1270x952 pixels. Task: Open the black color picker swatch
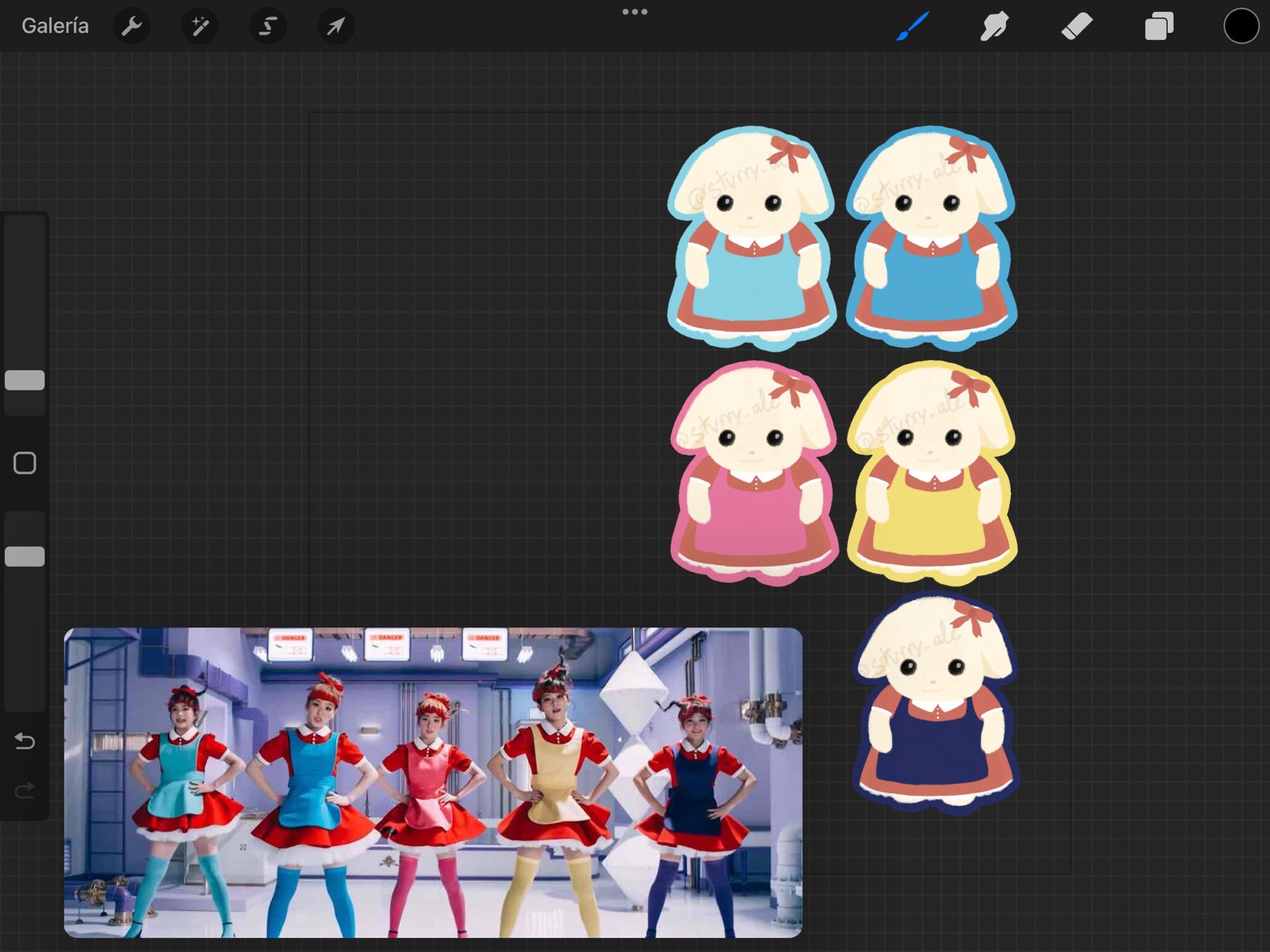[x=1241, y=26]
